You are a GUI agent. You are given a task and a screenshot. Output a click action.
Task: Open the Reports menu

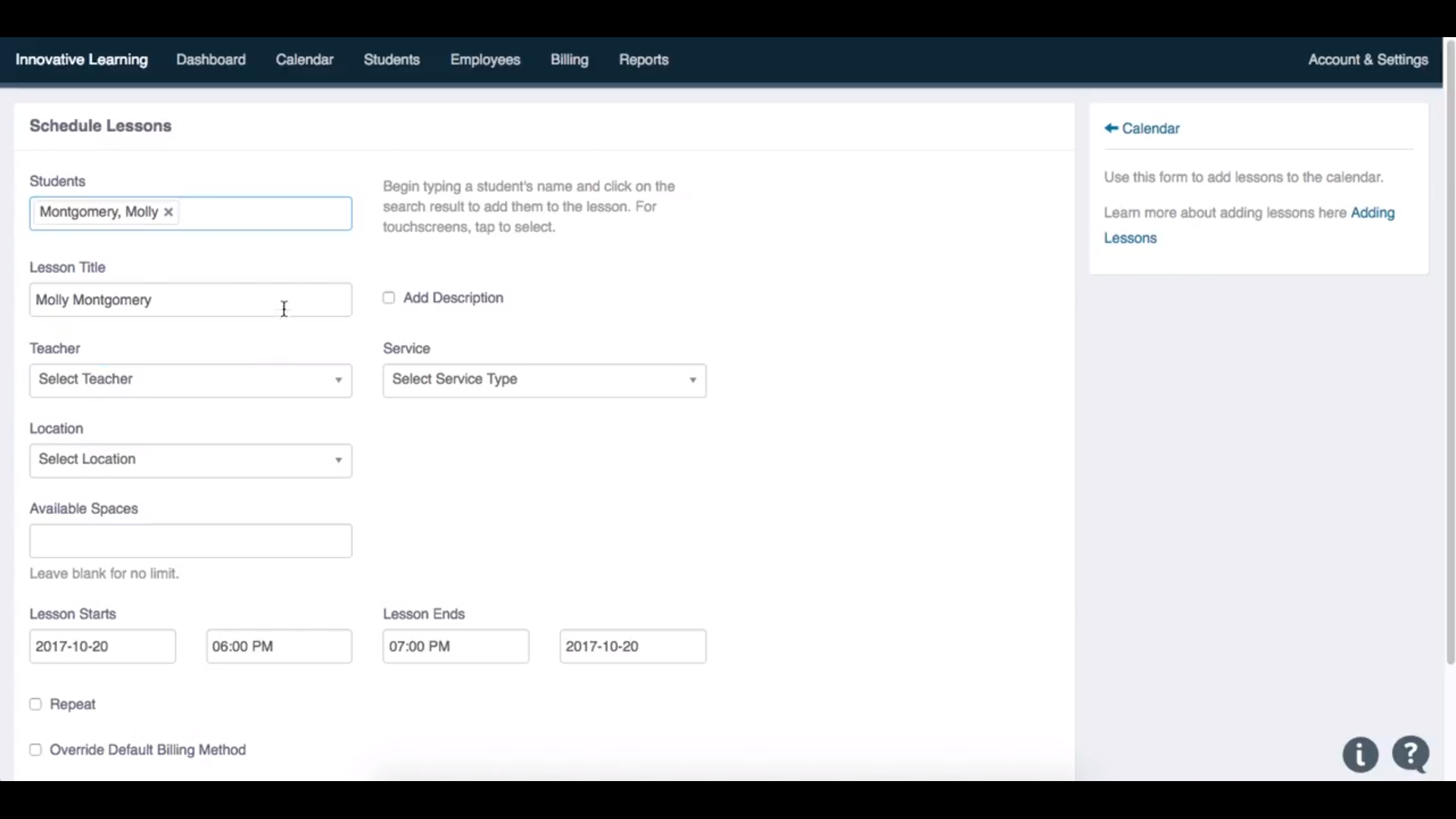[643, 60]
